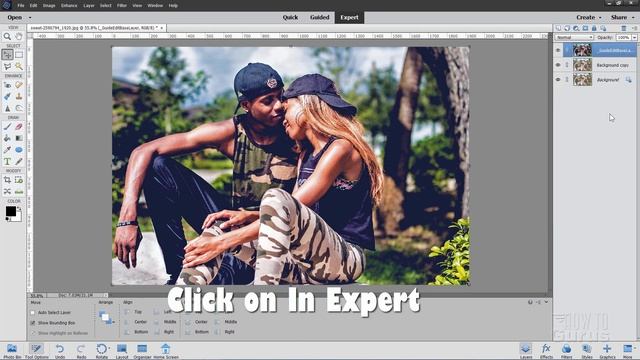This screenshot has width=640, height=360.
Task: Select the Paint Bucket tool
Action: (x=7, y=138)
